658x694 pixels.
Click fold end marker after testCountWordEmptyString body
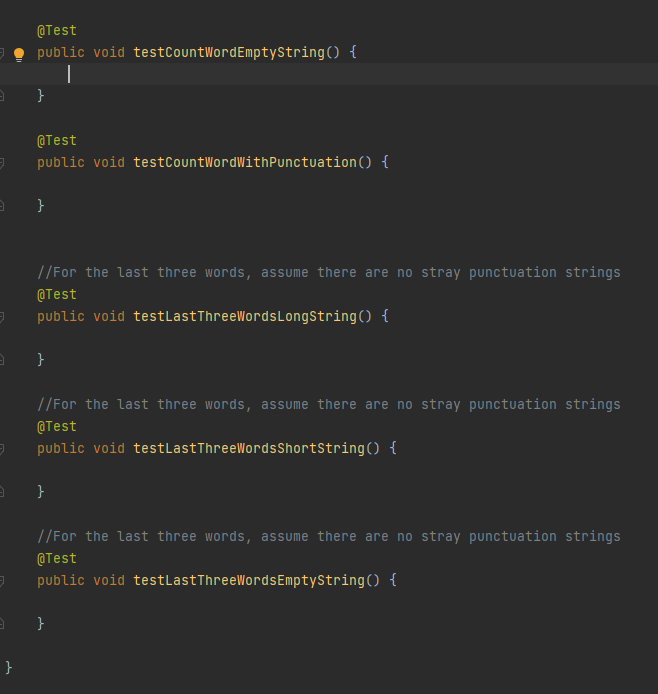click(2, 95)
